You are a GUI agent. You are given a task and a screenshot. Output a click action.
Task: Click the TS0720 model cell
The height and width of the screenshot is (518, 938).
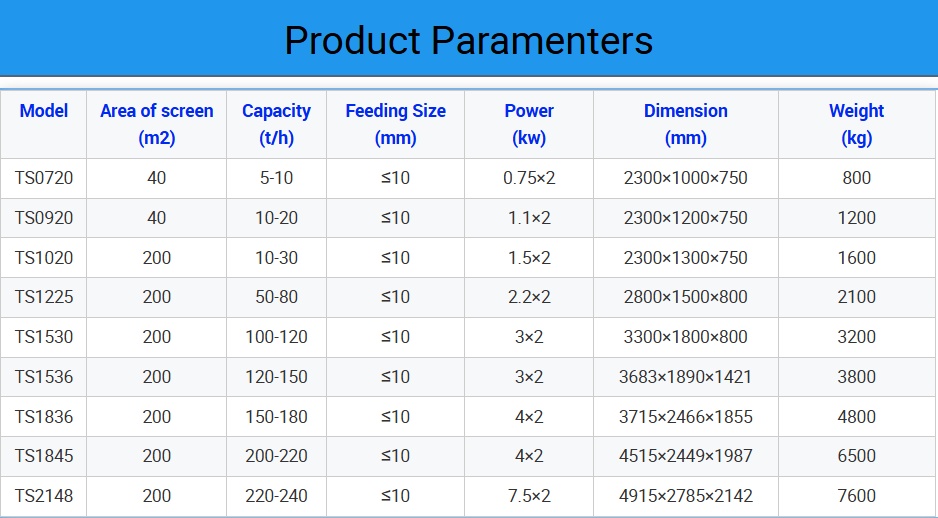click(x=44, y=178)
